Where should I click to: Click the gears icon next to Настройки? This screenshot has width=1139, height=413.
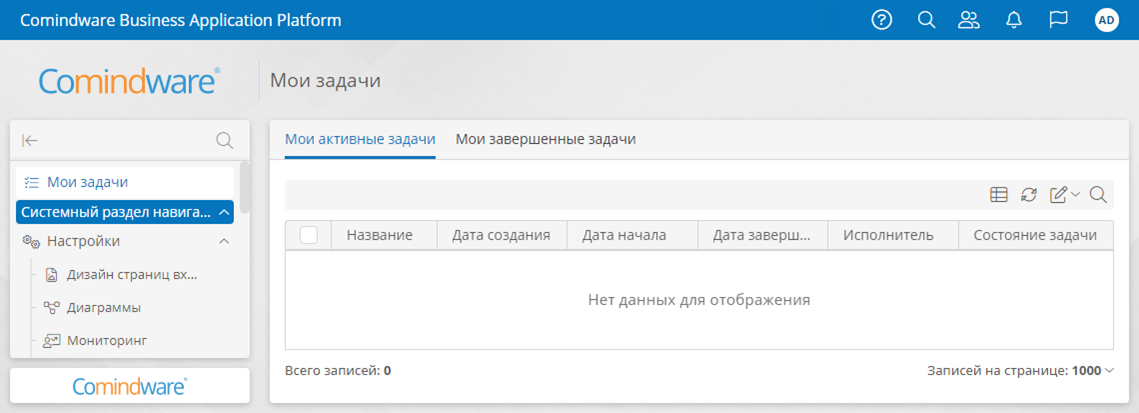point(31,241)
